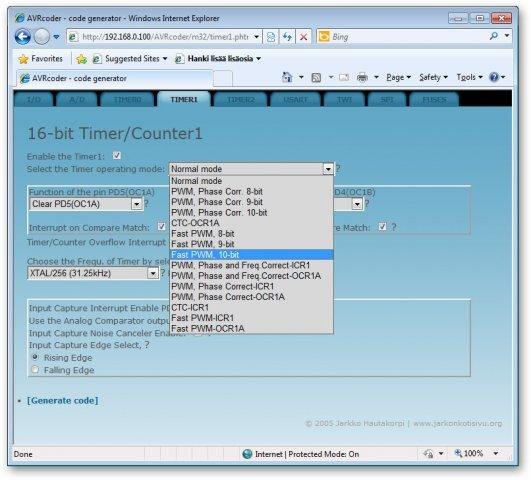531x480 pixels.
Task: Click the [Generate code] link
Action: [x=63, y=400]
